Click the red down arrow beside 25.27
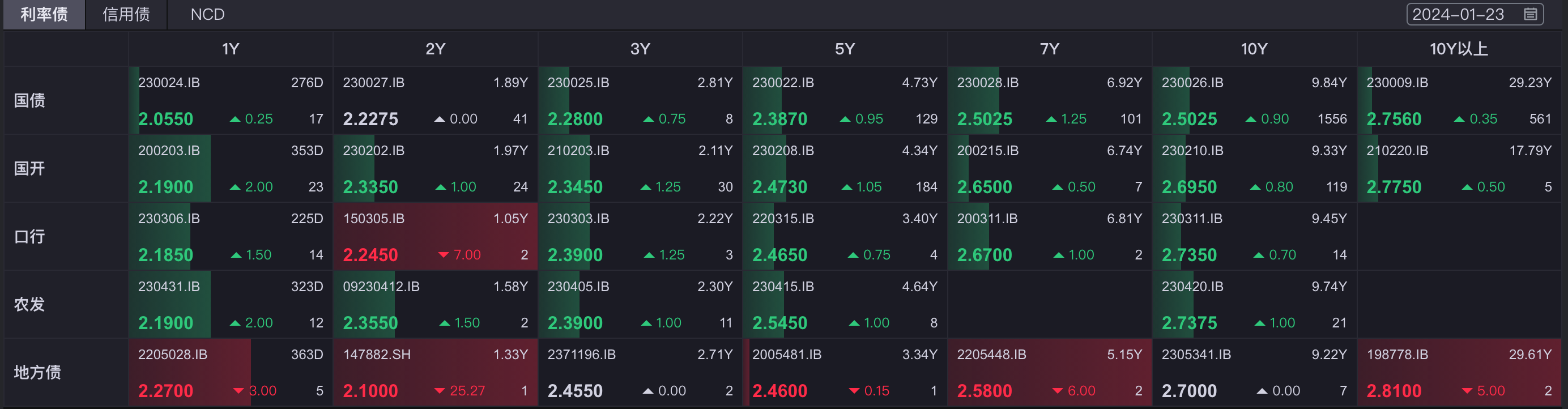Viewport: 1568px width, 409px height. coord(440,391)
